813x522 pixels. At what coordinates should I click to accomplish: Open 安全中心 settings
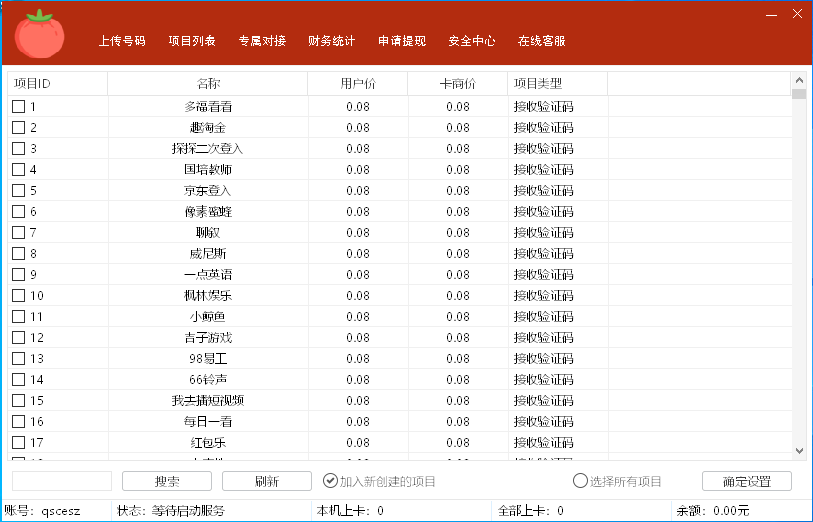[x=472, y=41]
